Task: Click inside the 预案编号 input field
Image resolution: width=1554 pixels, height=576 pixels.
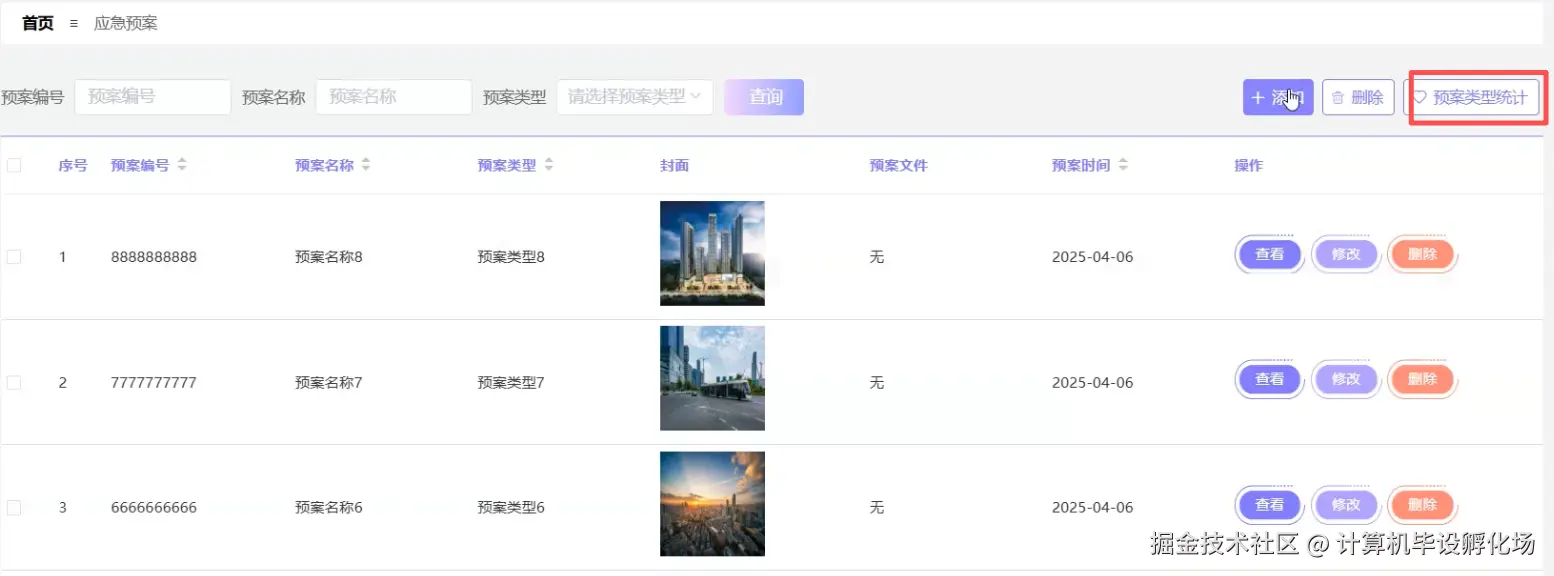Action: click(x=152, y=96)
